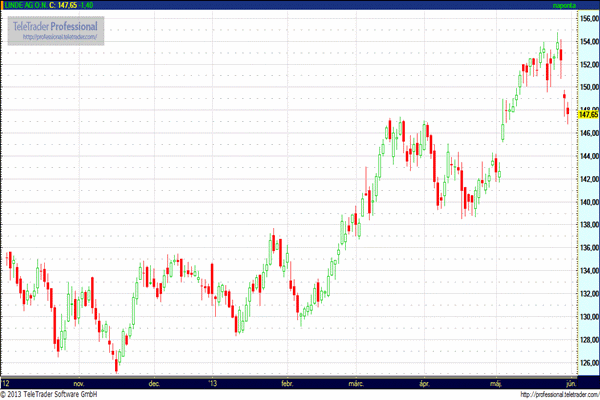Select the febr. marker on time axis
Screen dimensions: 600x400
[x=286, y=383]
